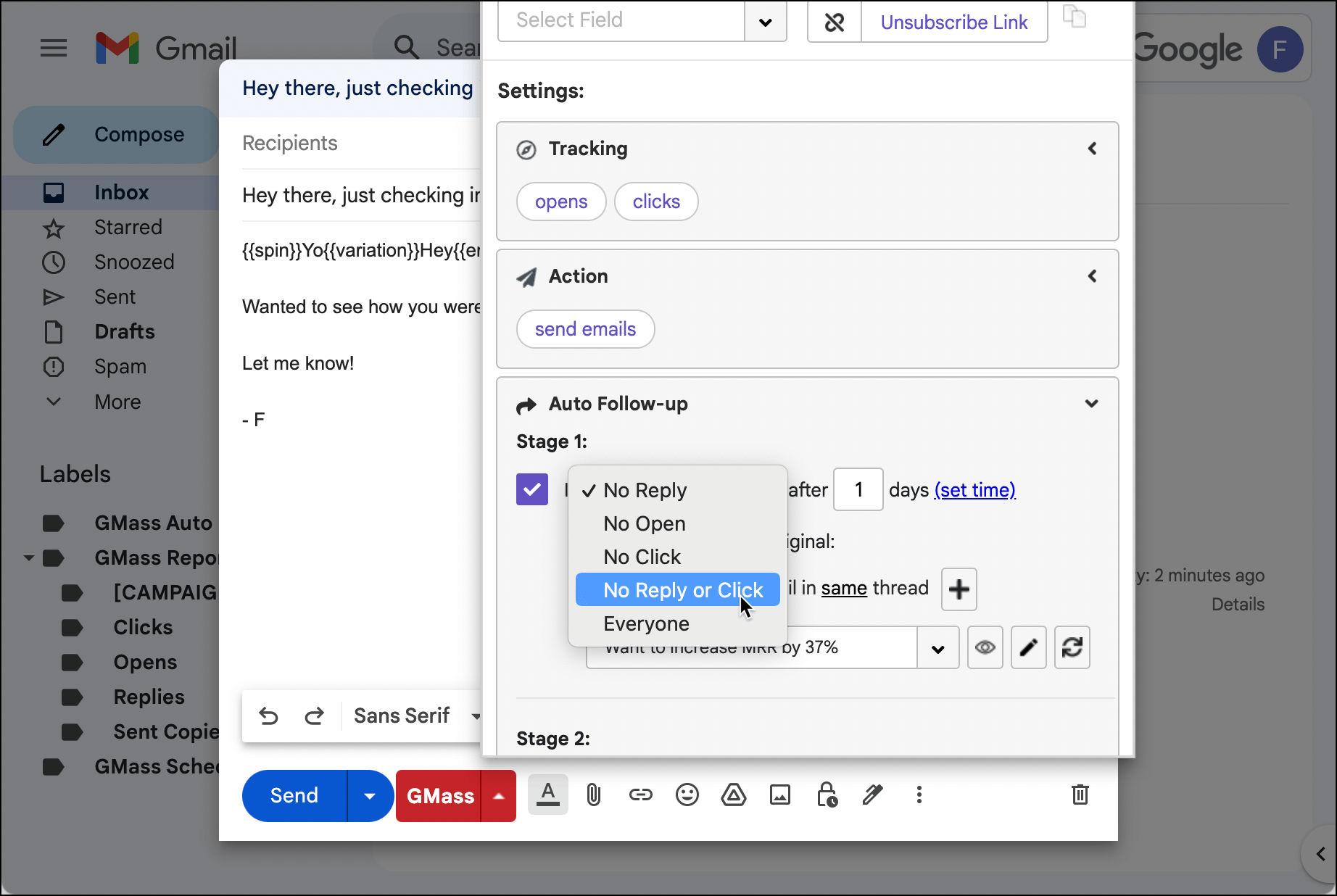
Task: Open Gmail main menu hamburger icon
Action: click(x=54, y=49)
